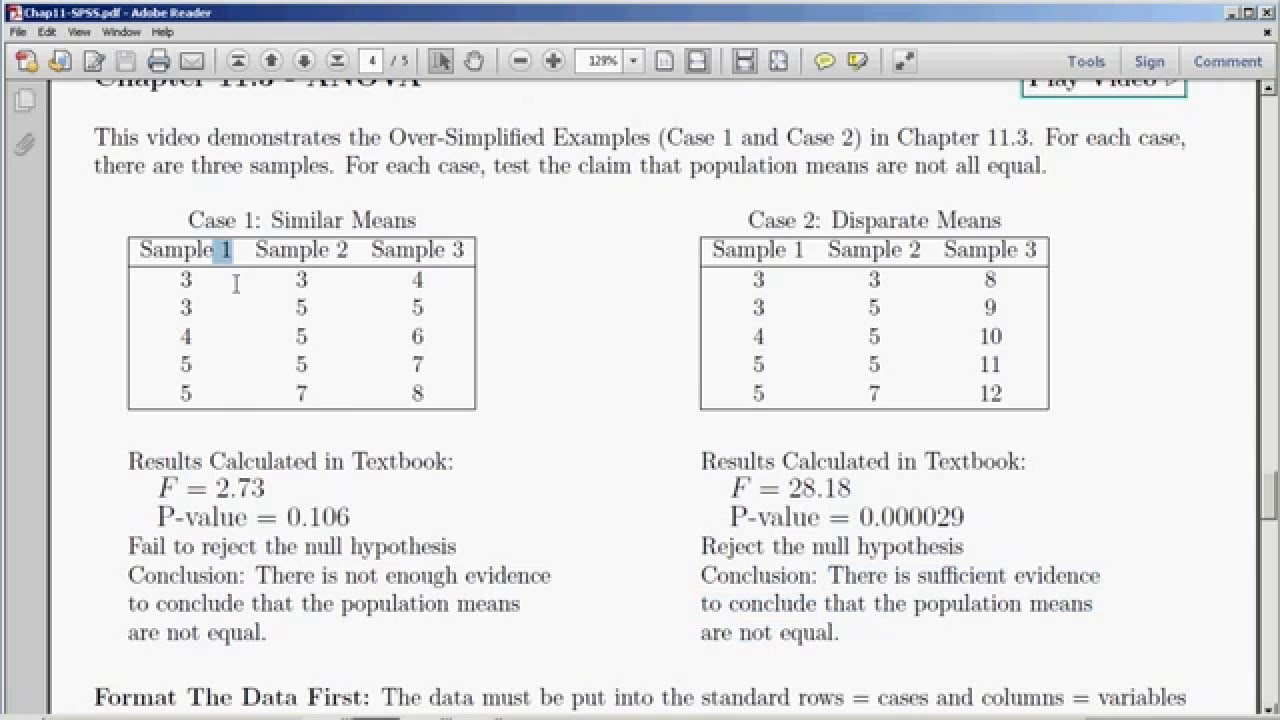Go to next page arrow
This screenshot has height=720, width=1280.
tap(304, 61)
